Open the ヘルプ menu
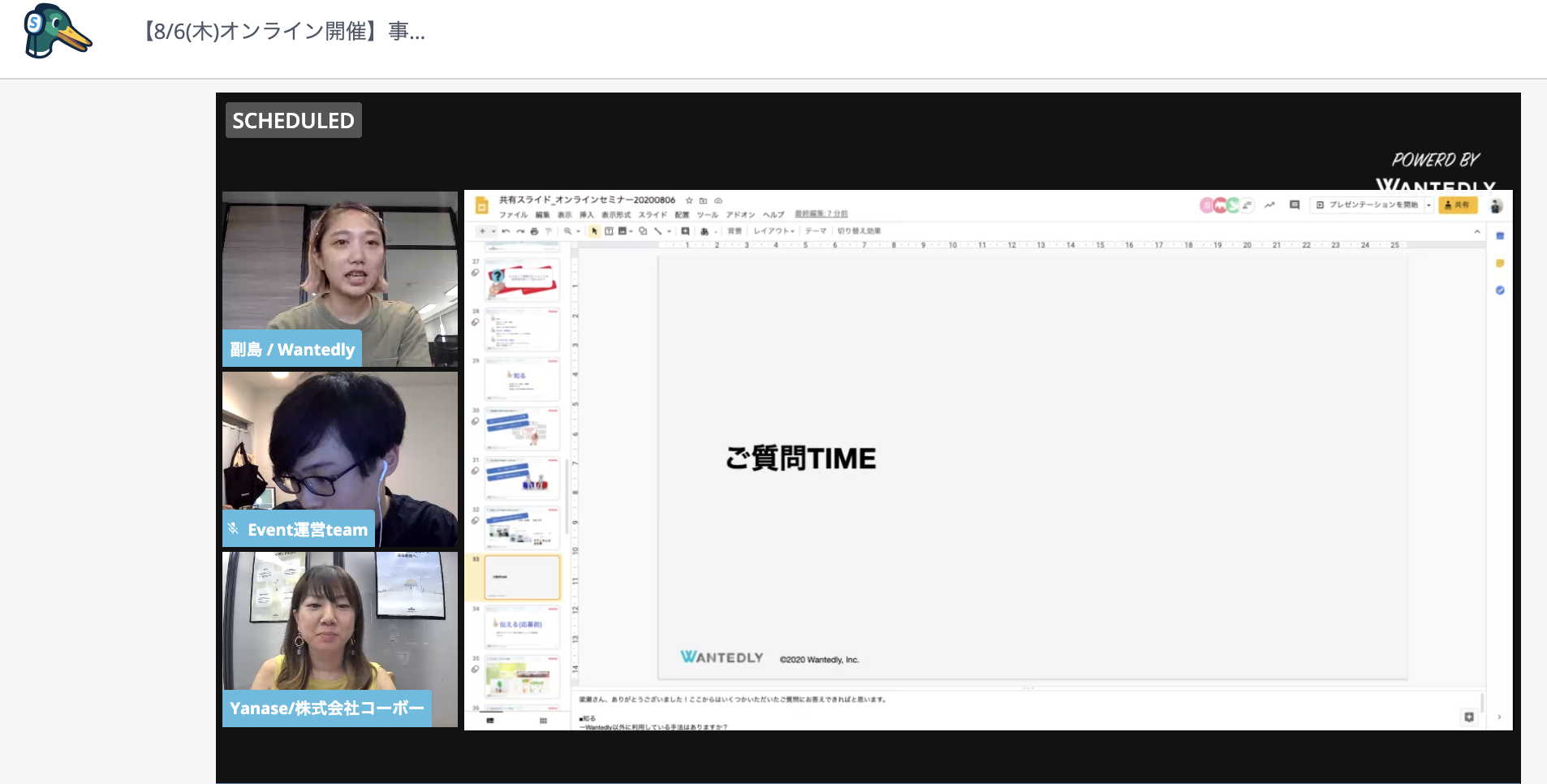Screen dimensions: 1547x784 773,215
